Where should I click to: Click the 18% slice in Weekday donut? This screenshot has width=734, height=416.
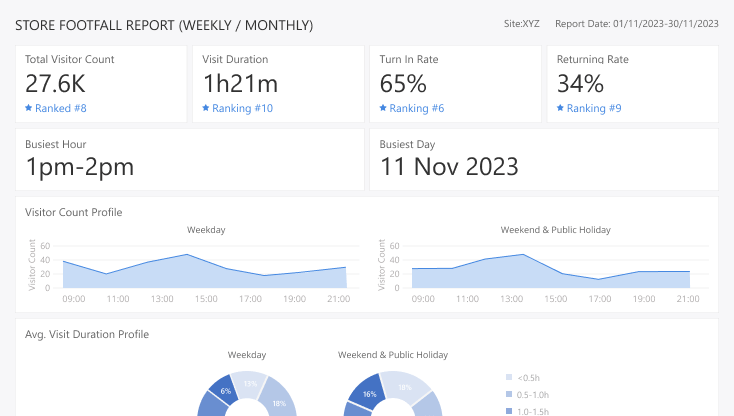[x=279, y=403]
